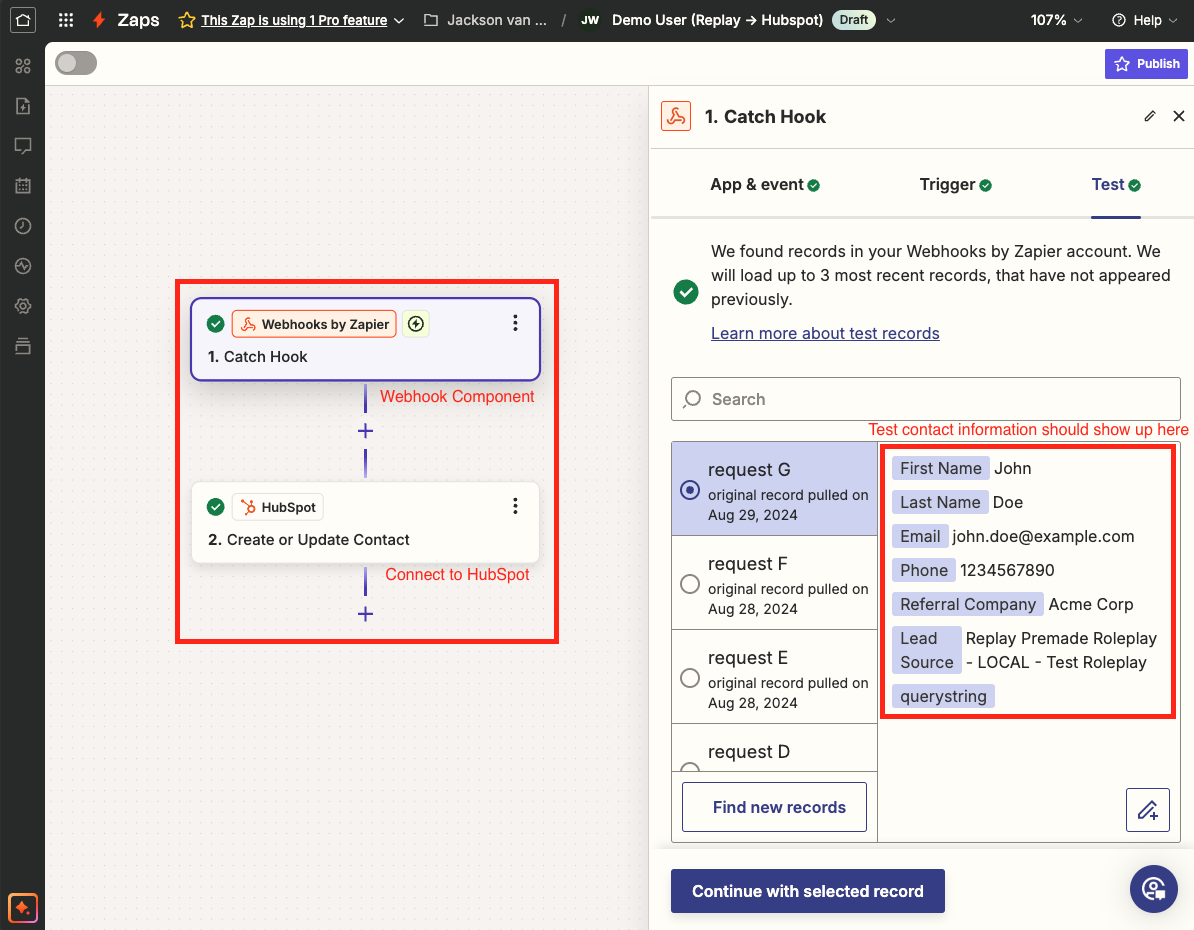
Task: Add a step after HubSpot action
Action: click(x=366, y=614)
